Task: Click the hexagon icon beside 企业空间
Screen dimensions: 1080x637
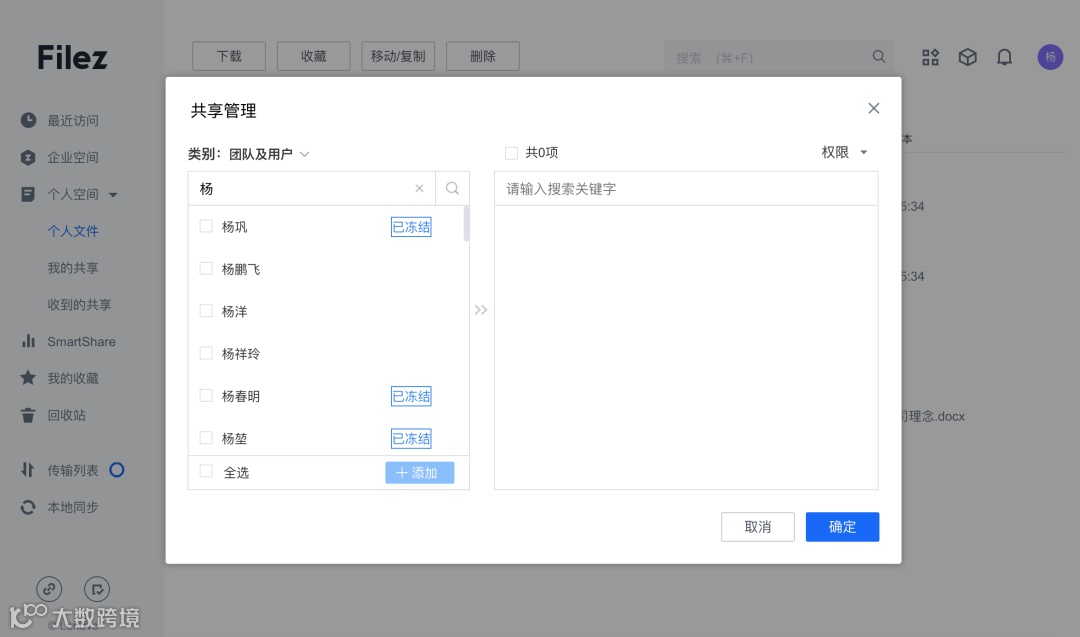Action: pyautogui.click(x=28, y=158)
